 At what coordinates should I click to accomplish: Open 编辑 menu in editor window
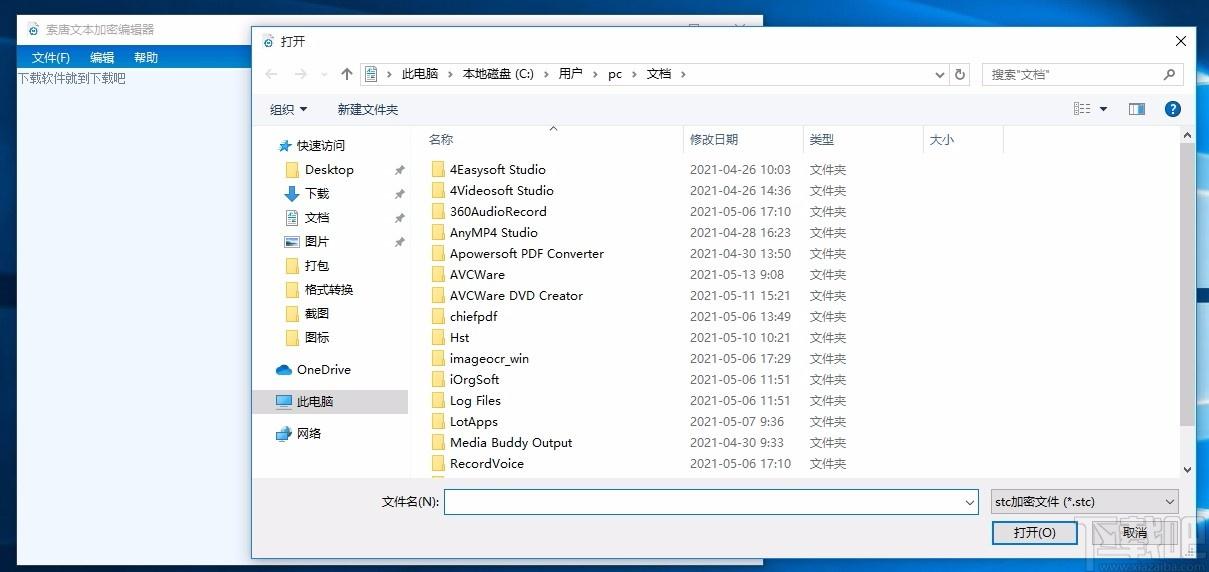tap(102, 58)
